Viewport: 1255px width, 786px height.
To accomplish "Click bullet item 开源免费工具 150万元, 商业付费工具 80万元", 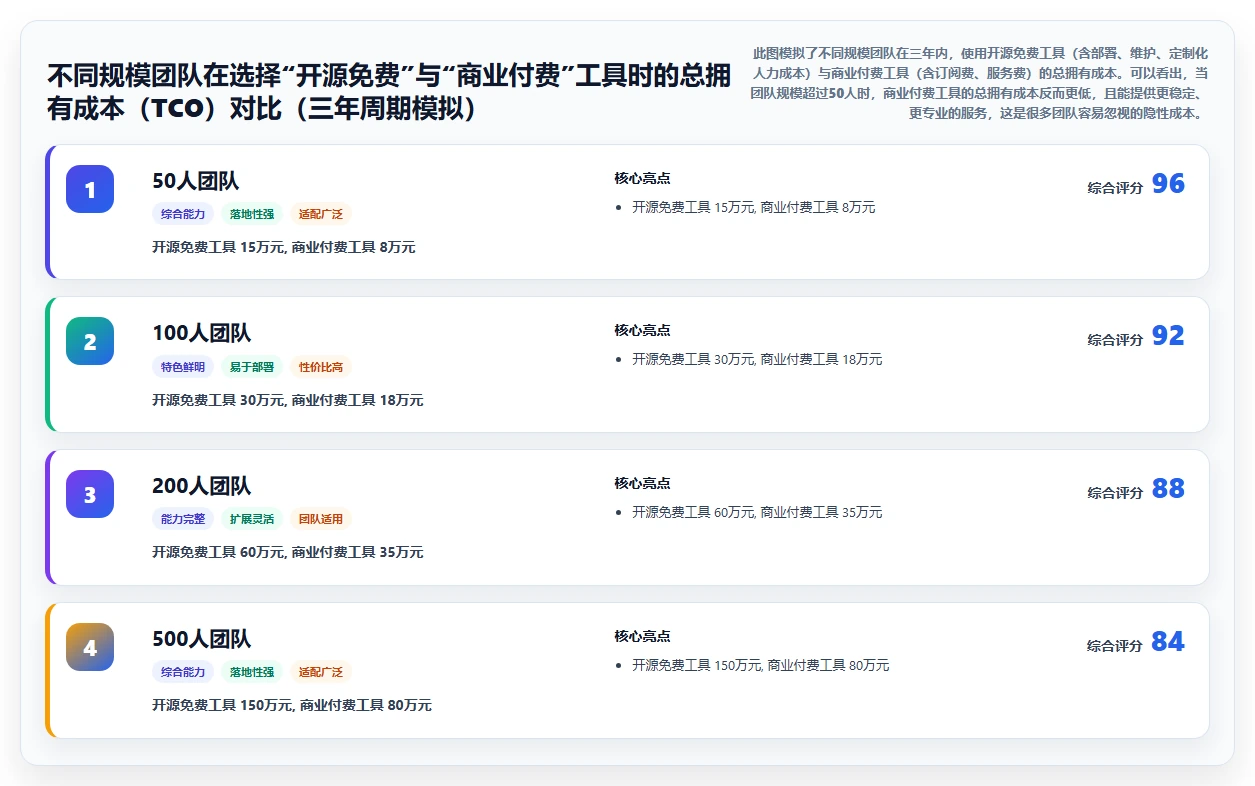I will pyautogui.click(x=760, y=666).
